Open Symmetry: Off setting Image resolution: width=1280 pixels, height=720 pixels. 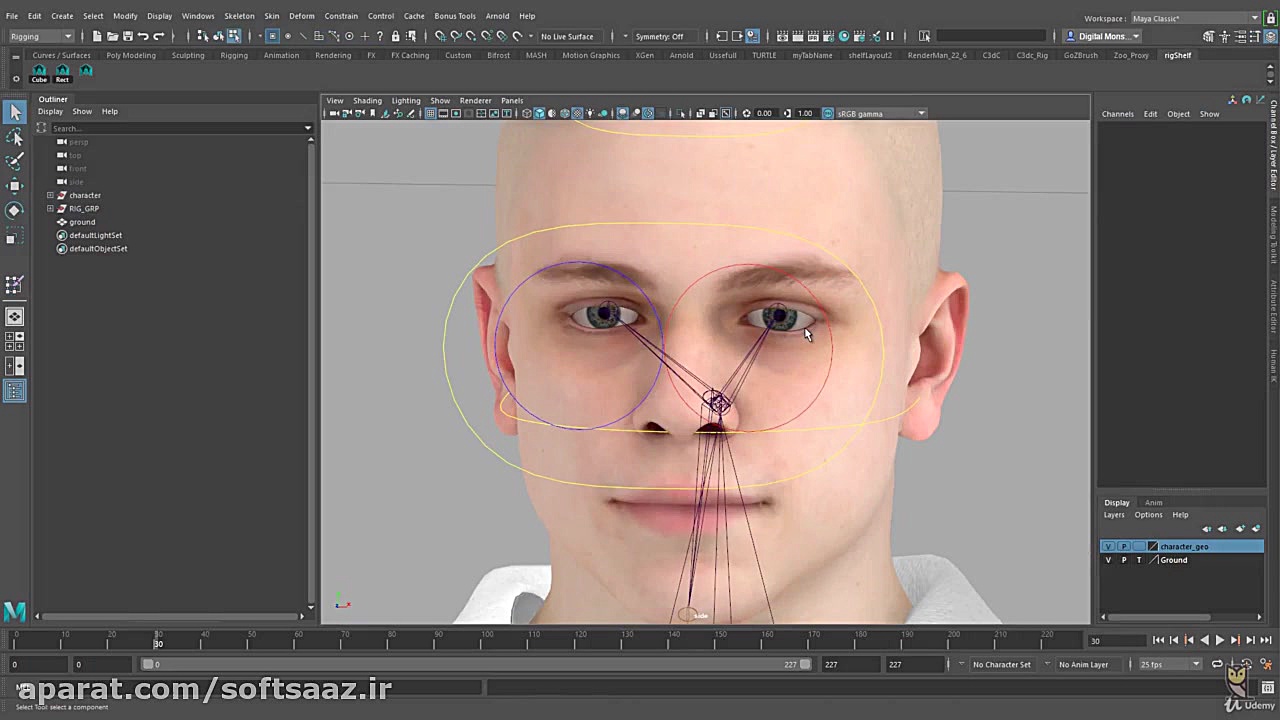coord(659,36)
